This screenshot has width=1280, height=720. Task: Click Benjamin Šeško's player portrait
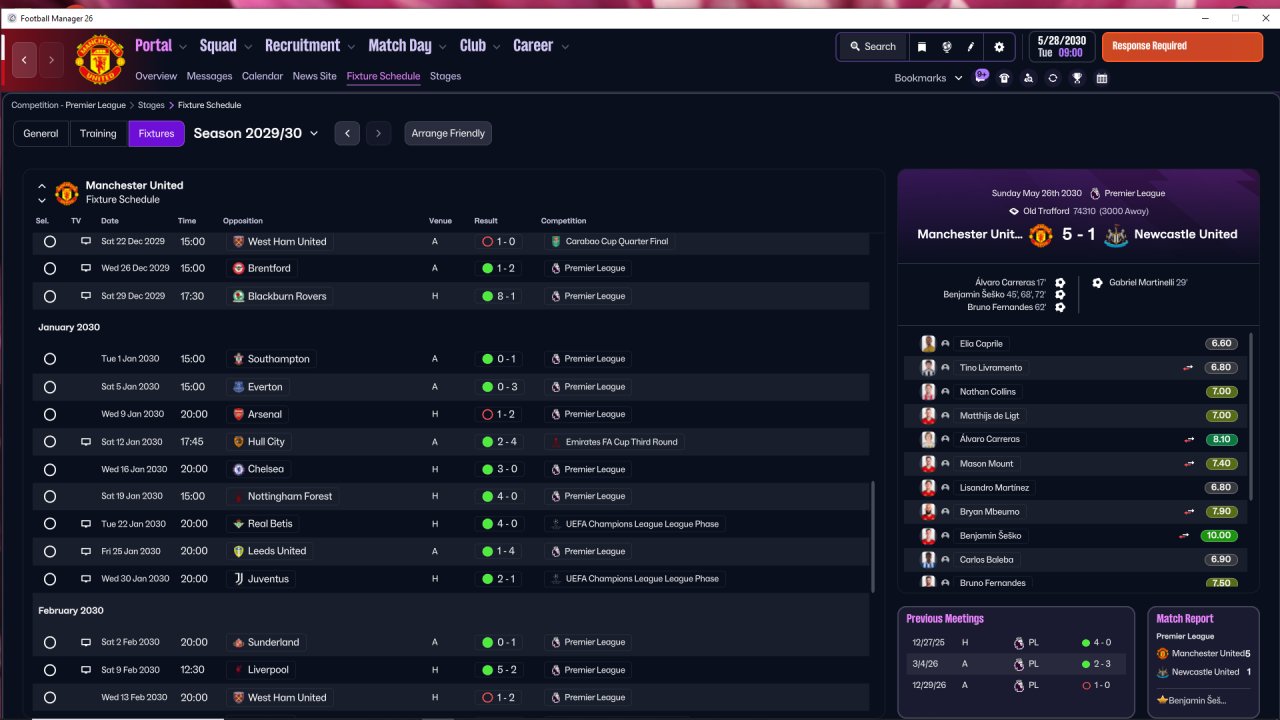[x=928, y=535]
